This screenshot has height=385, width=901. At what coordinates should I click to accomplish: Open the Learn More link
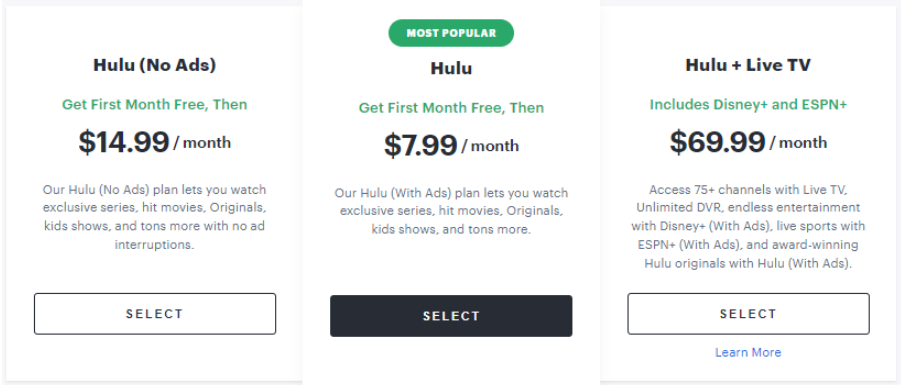(x=748, y=352)
